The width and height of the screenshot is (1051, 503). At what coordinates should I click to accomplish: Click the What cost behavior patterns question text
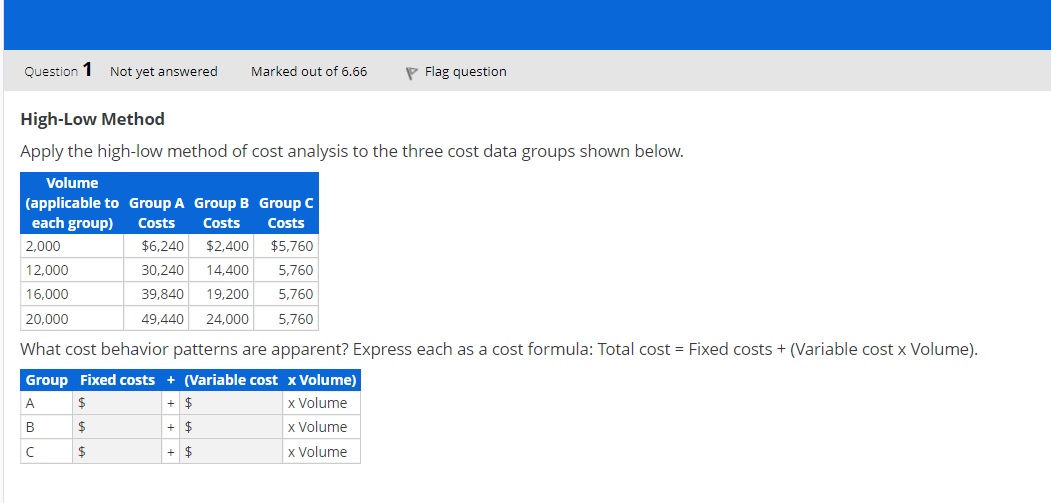click(499, 349)
